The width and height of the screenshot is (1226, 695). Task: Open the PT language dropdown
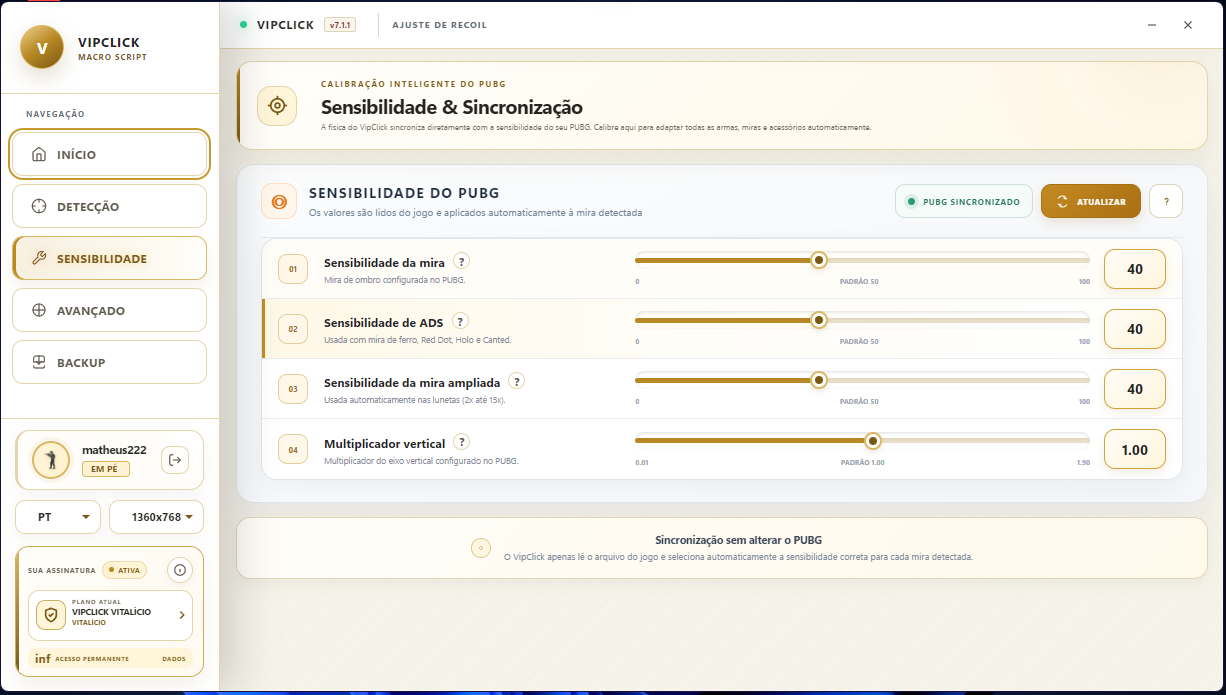tap(58, 517)
